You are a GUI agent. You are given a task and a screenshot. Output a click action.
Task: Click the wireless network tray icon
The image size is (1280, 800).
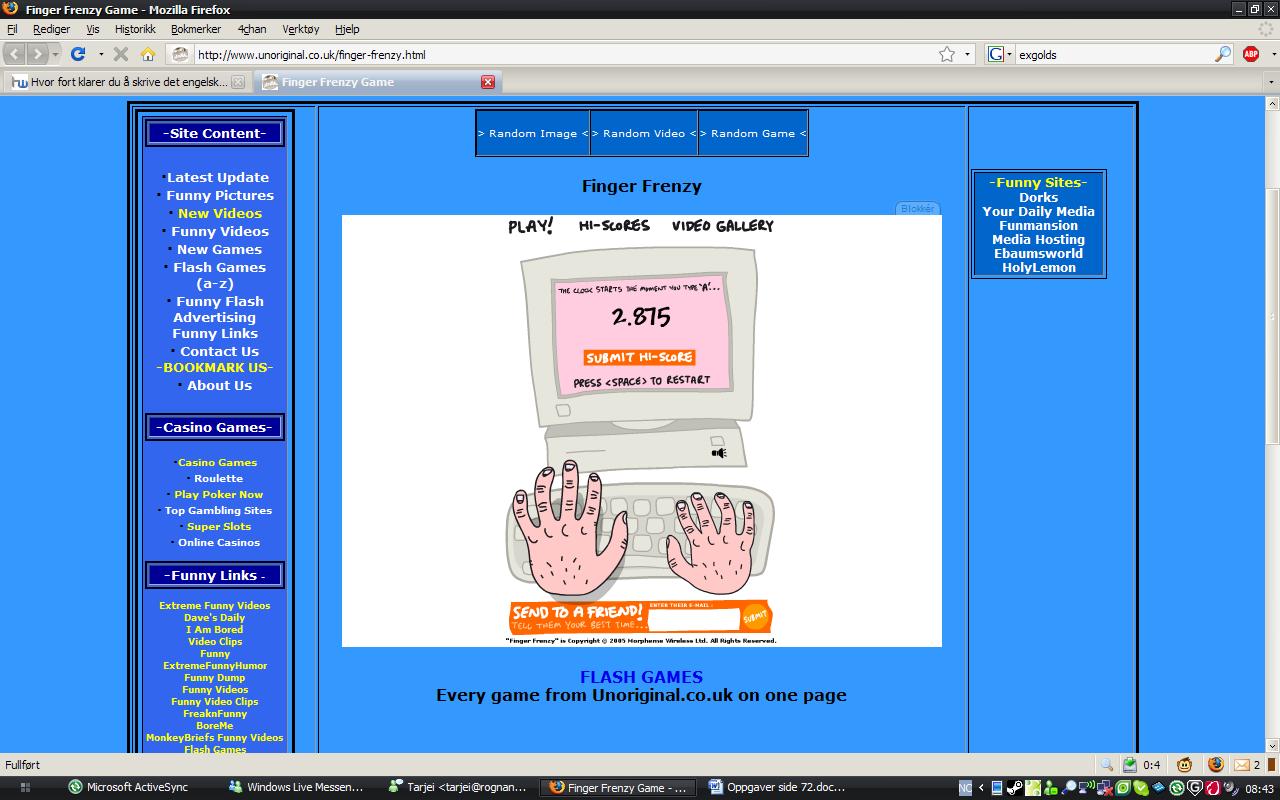pyautogui.click(x=1087, y=788)
